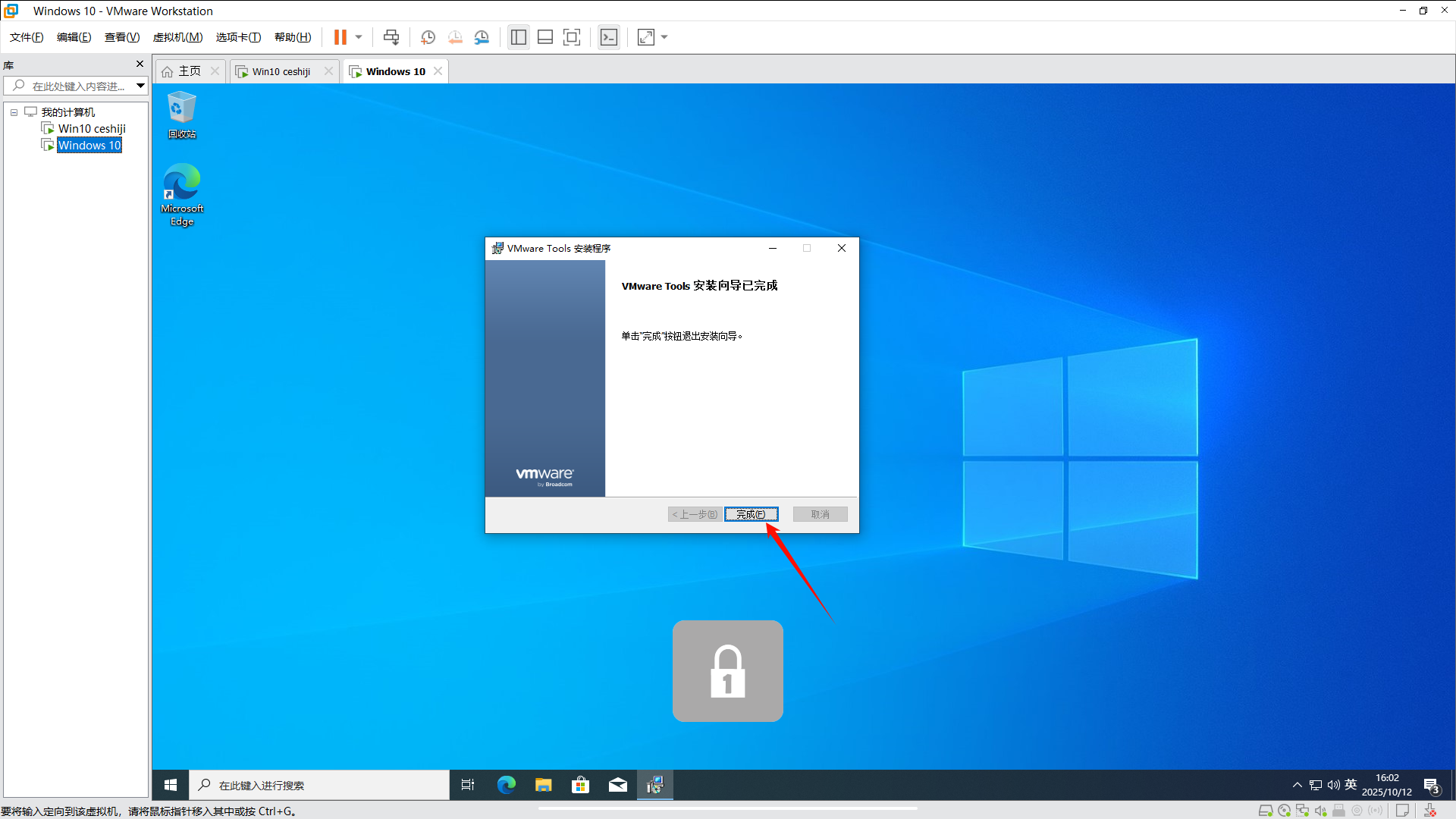The image size is (1456, 819).
Task: Switch to the Win10 ceshiji tab
Action: click(281, 71)
